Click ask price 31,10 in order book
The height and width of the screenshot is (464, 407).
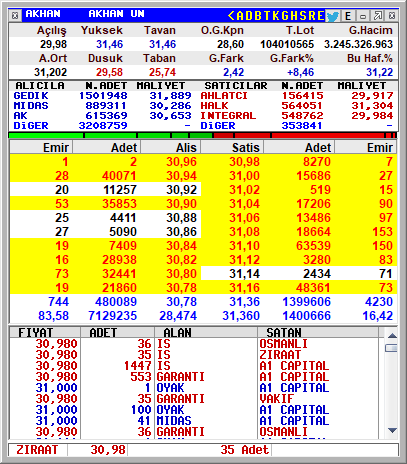click(244, 246)
